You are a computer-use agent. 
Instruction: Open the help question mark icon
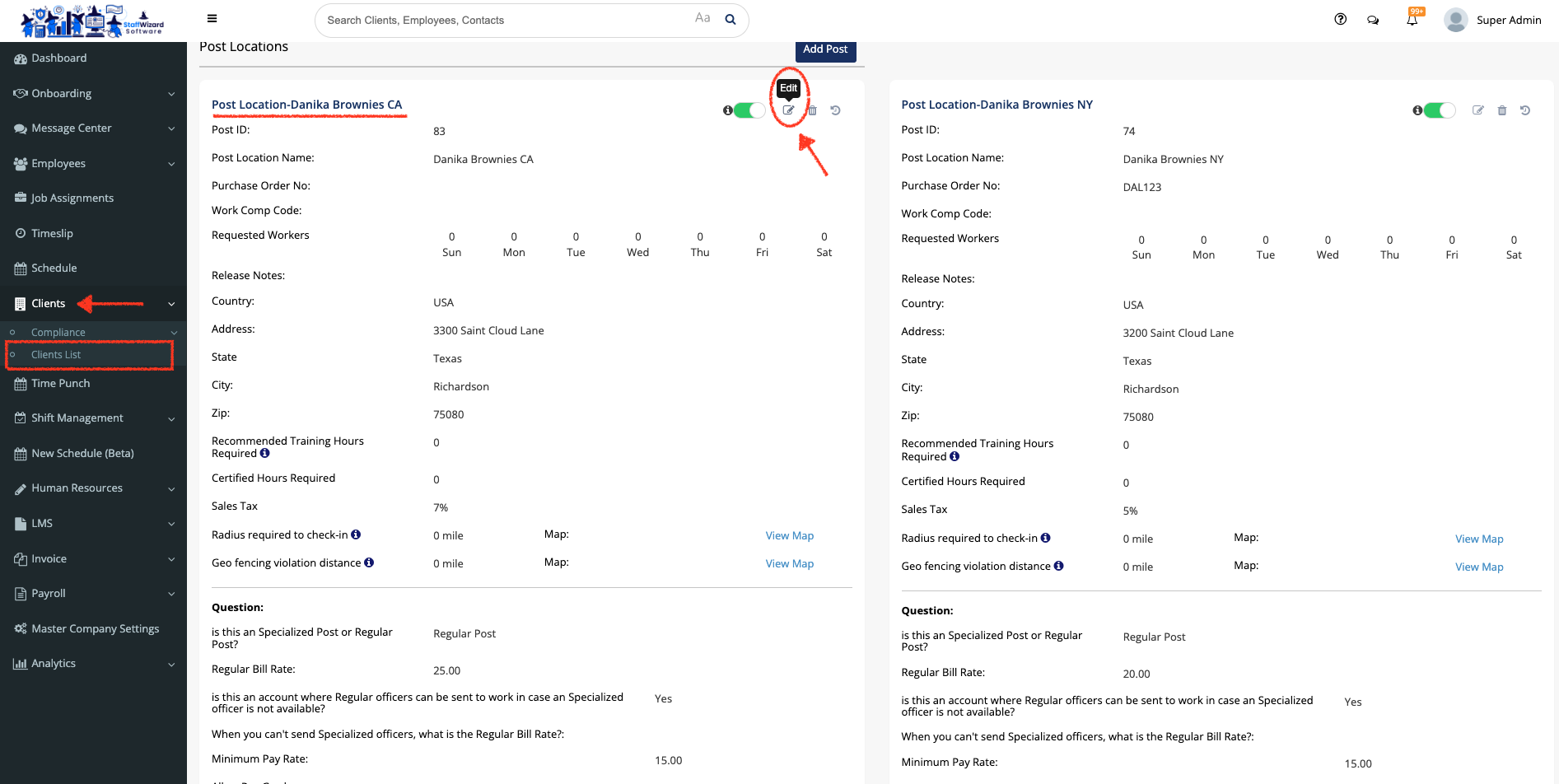1340,20
